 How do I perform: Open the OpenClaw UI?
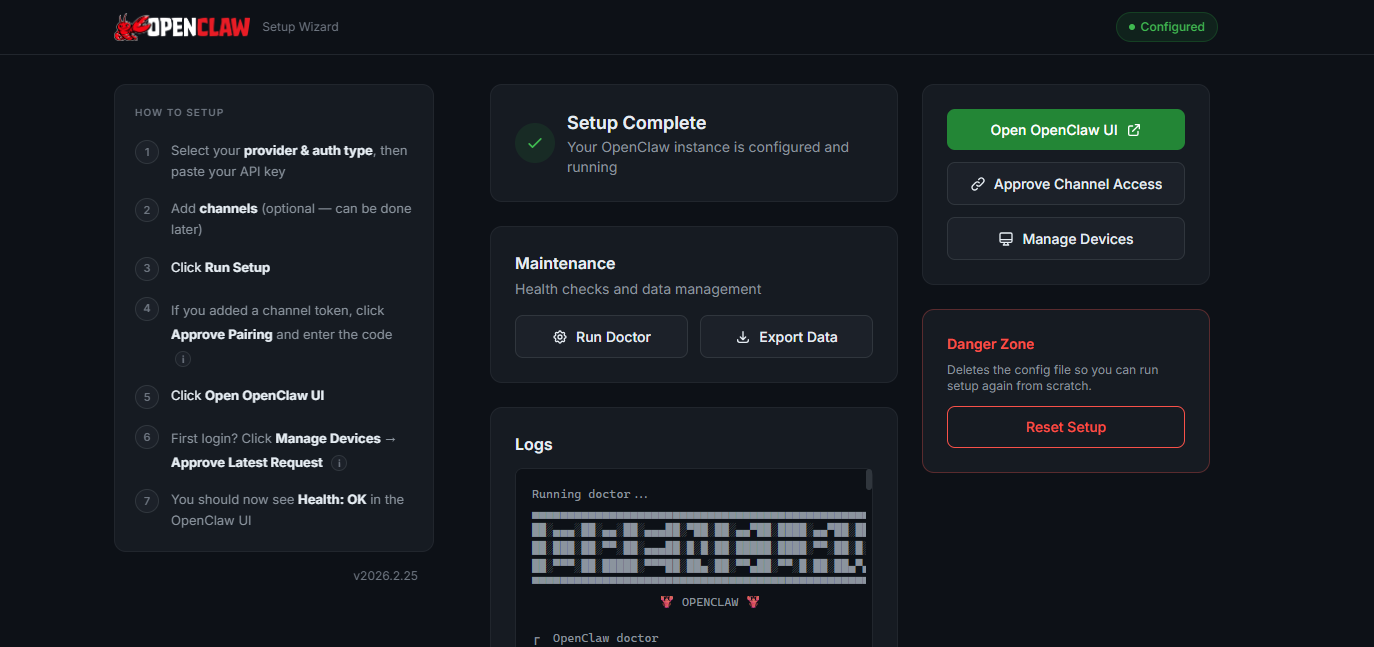tap(1065, 129)
